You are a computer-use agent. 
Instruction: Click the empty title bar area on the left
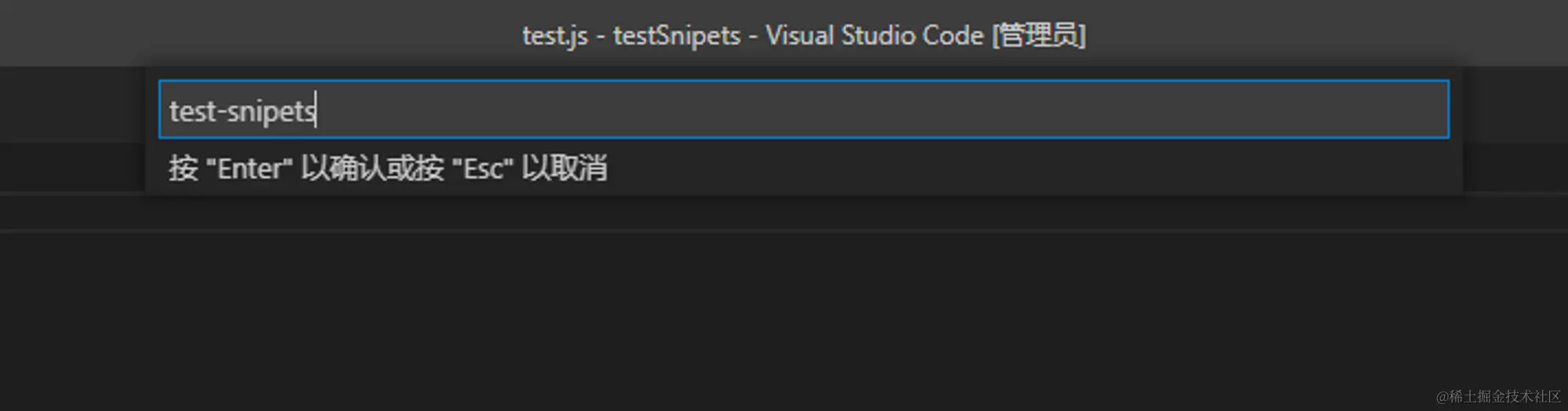tap(235, 33)
